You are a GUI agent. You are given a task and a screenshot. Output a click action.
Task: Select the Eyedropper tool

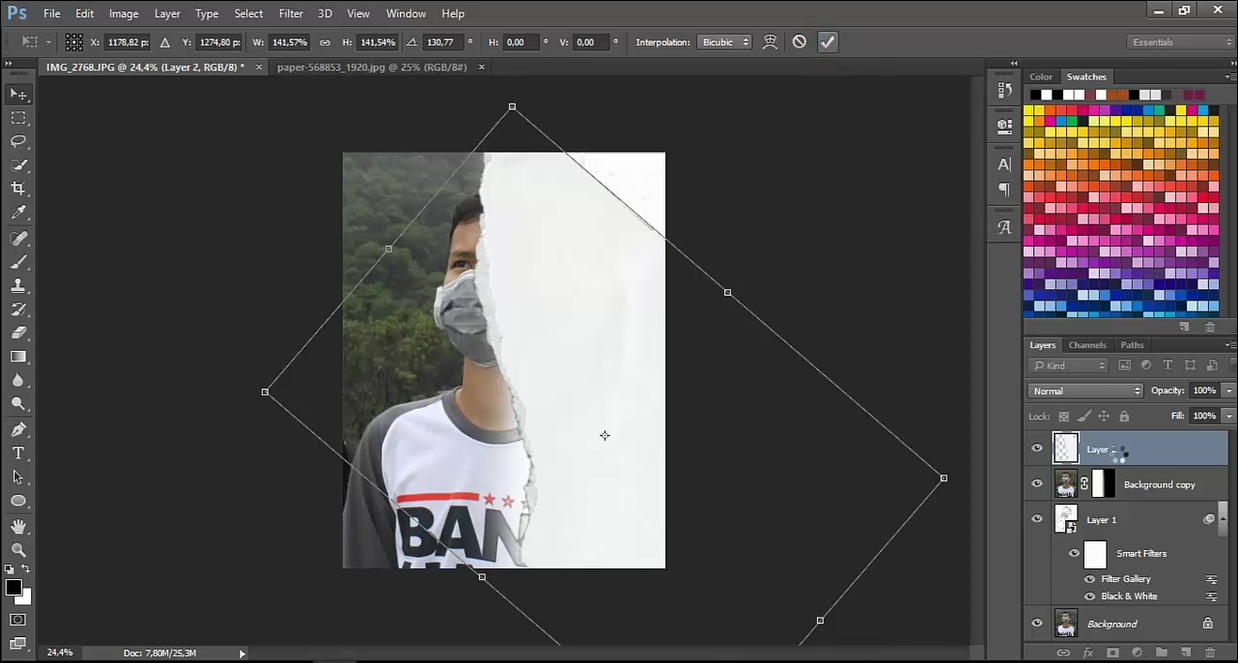pos(18,213)
